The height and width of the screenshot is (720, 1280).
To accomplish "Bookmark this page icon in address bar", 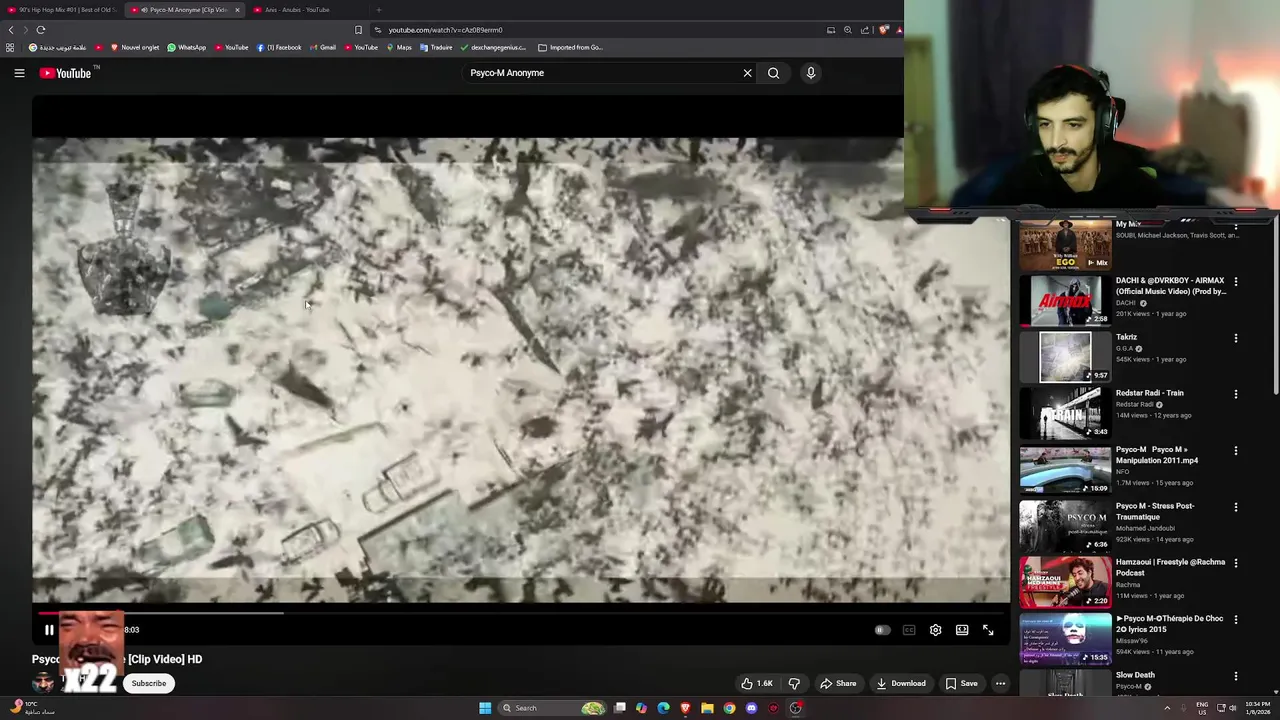I will point(358,30).
